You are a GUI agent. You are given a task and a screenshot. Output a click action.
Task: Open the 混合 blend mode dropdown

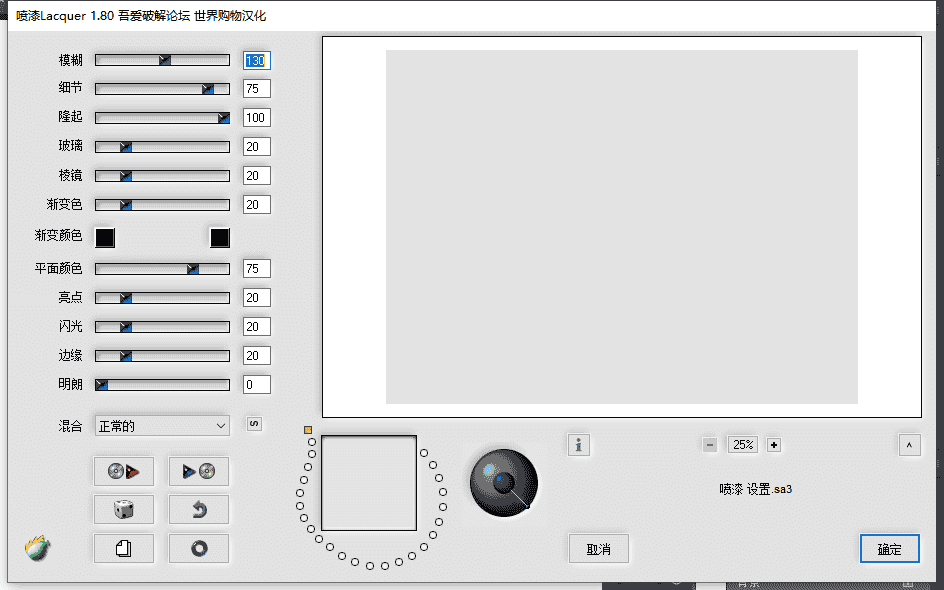click(162, 426)
